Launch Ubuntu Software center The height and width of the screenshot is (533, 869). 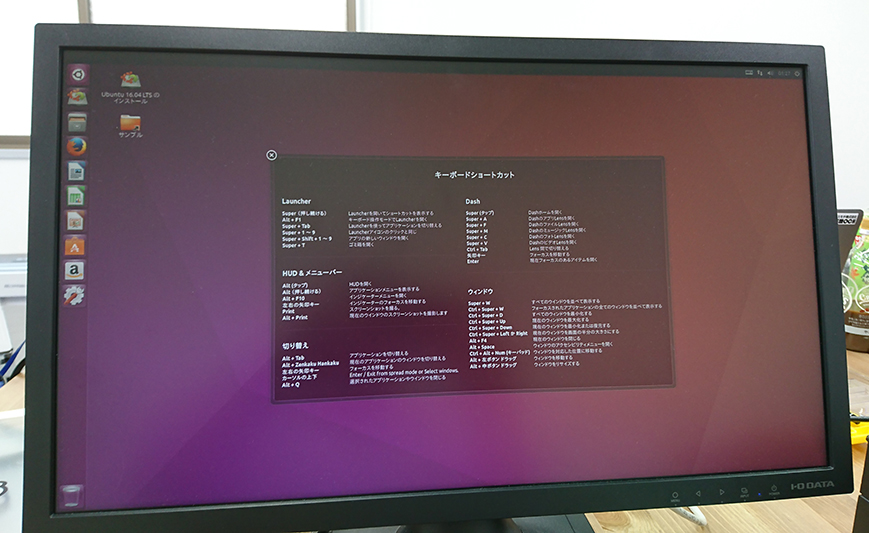75,245
